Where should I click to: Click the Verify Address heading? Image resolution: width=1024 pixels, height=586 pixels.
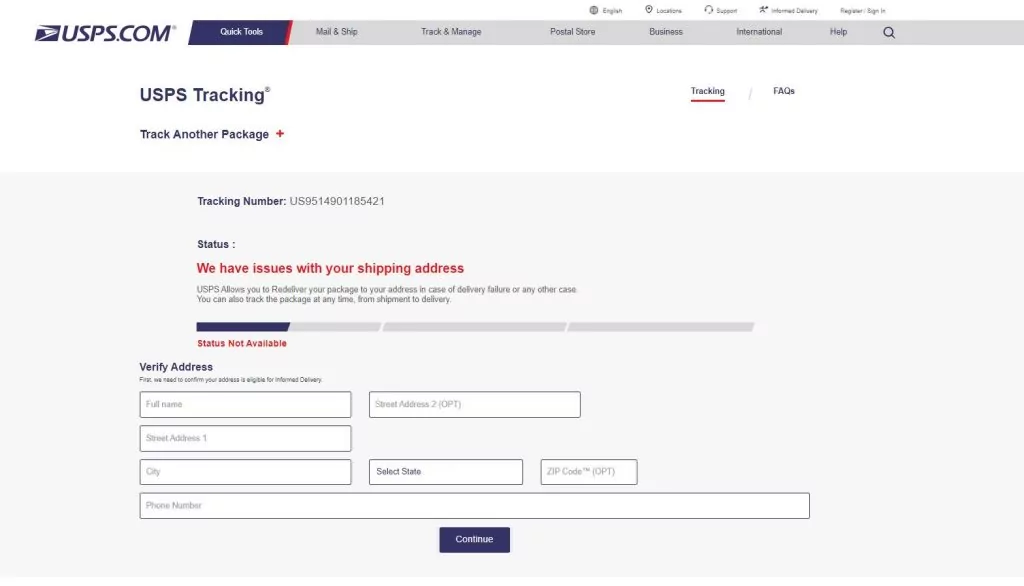coord(176,367)
